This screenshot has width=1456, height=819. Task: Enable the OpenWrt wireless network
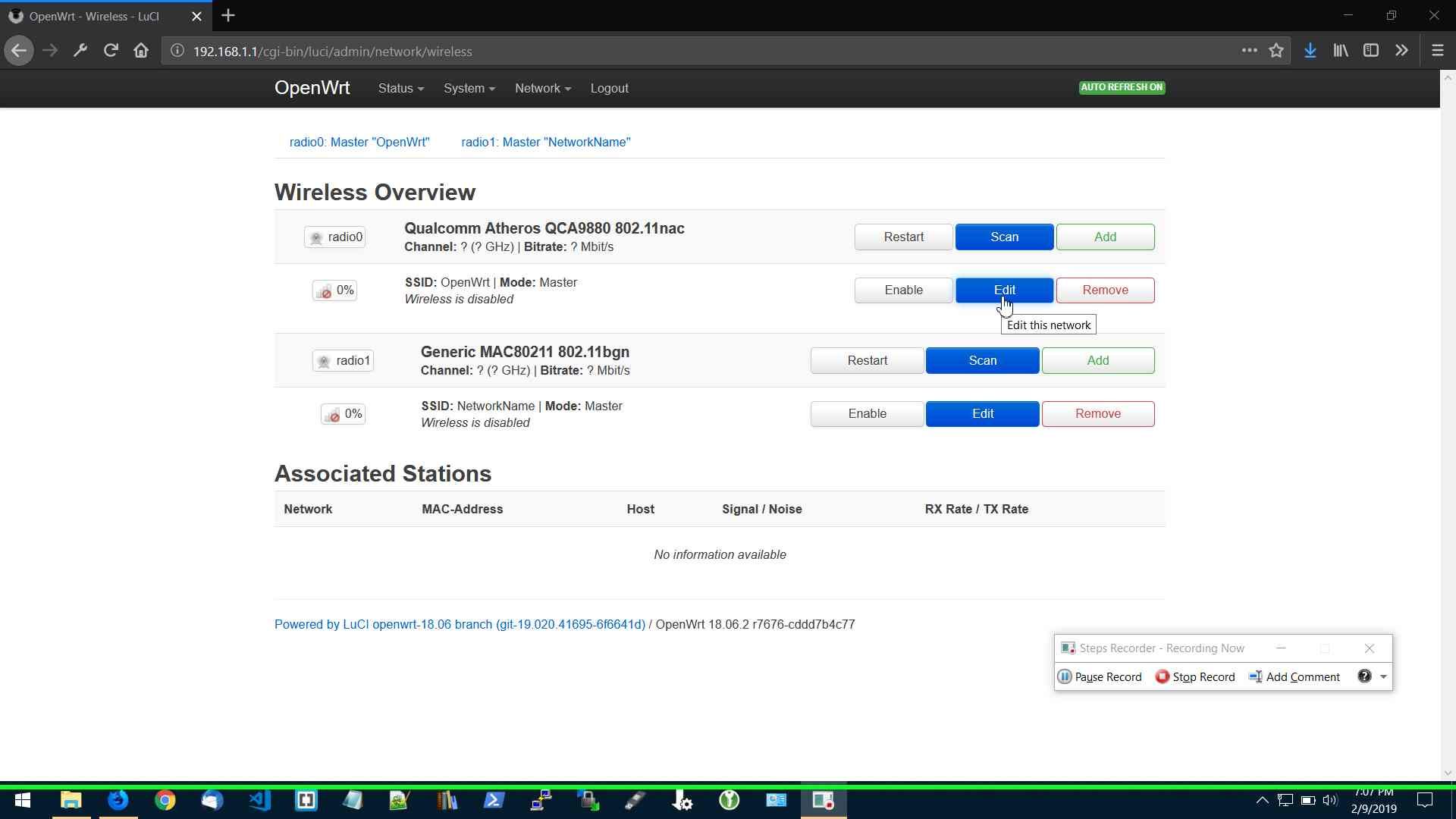(x=903, y=290)
